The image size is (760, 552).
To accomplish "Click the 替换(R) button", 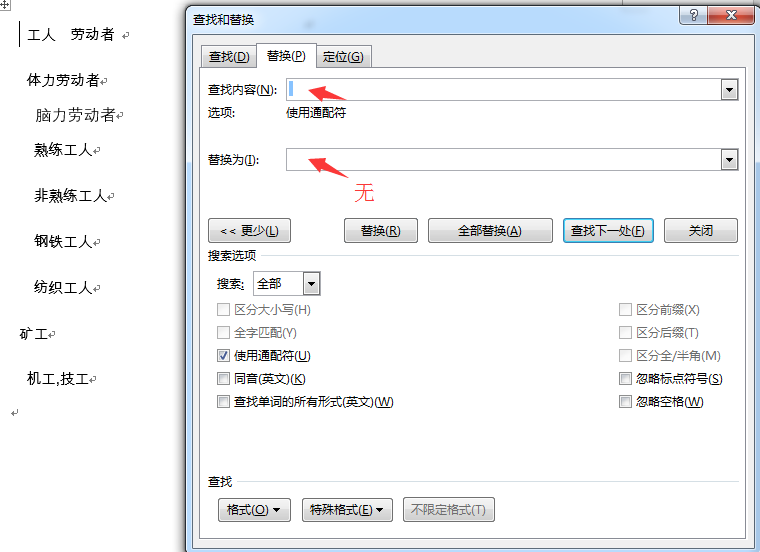I will (x=380, y=230).
